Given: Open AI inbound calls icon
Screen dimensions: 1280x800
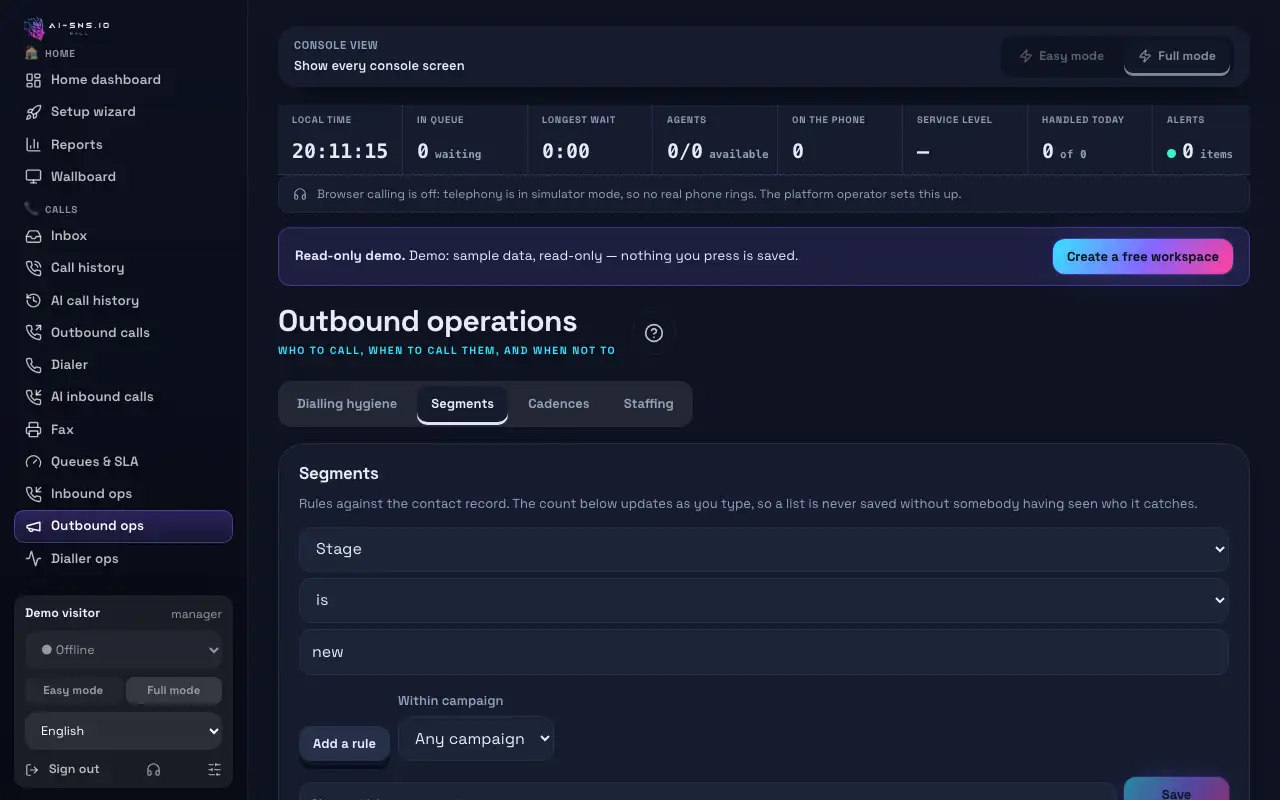Looking at the screenshot, I should tap(33, 397).
